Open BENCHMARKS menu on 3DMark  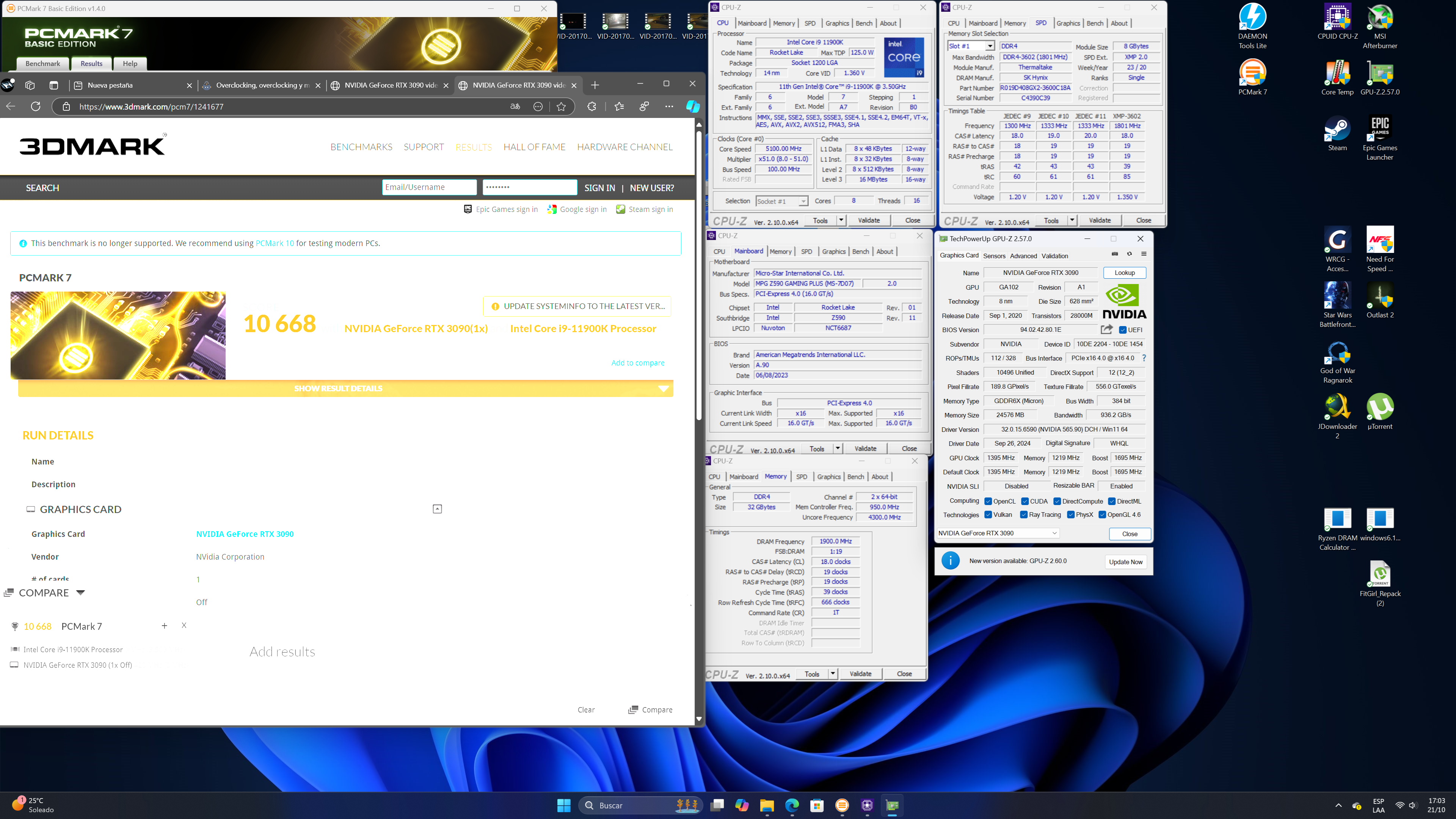[x=361, y=147]
